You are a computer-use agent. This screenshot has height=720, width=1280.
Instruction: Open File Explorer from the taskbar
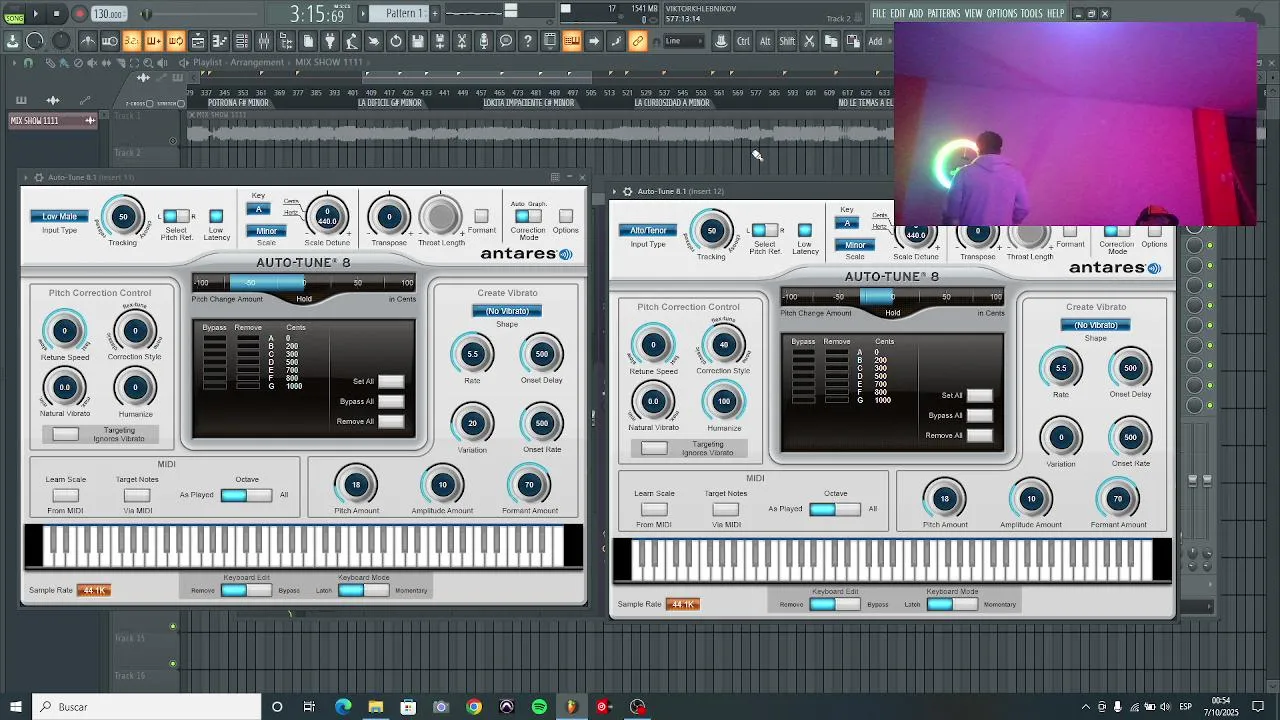(x=375, y=707)
